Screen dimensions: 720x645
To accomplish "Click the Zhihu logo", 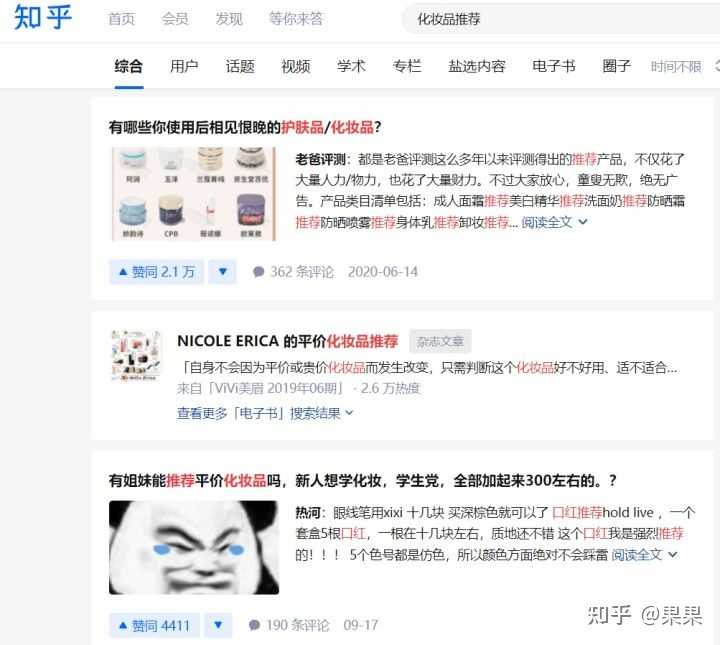I will click(x=43, y=17).
